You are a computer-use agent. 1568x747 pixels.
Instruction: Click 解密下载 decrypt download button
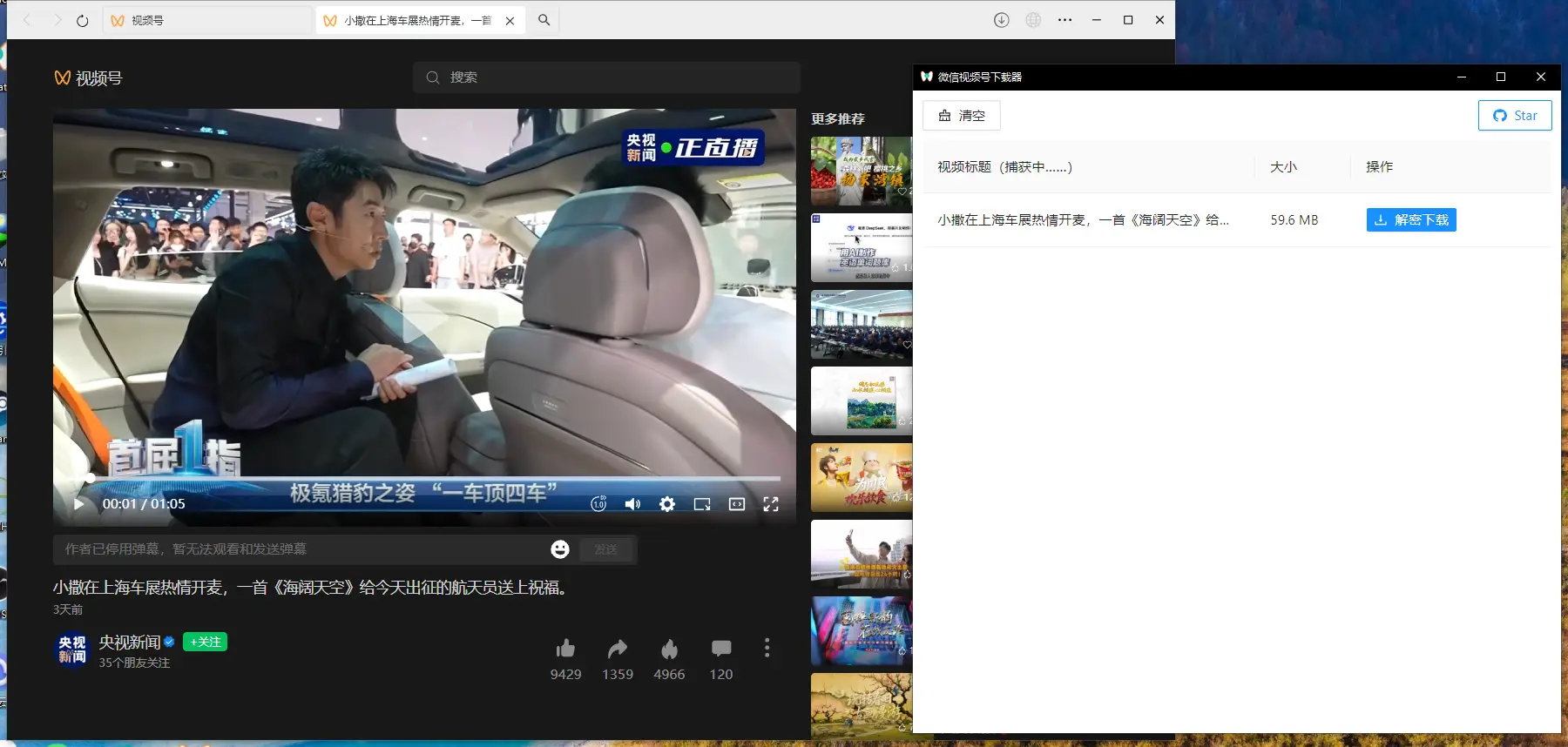[x=1411, y=220]
